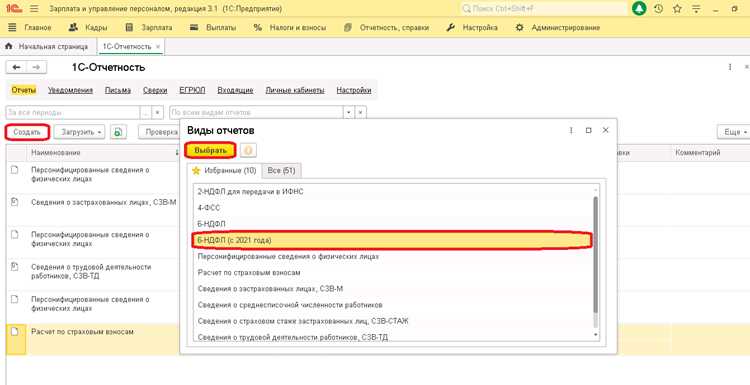The image size is (750, 385).
Task: Open favorites star icon in title bar
Action: tap(677, 9)
